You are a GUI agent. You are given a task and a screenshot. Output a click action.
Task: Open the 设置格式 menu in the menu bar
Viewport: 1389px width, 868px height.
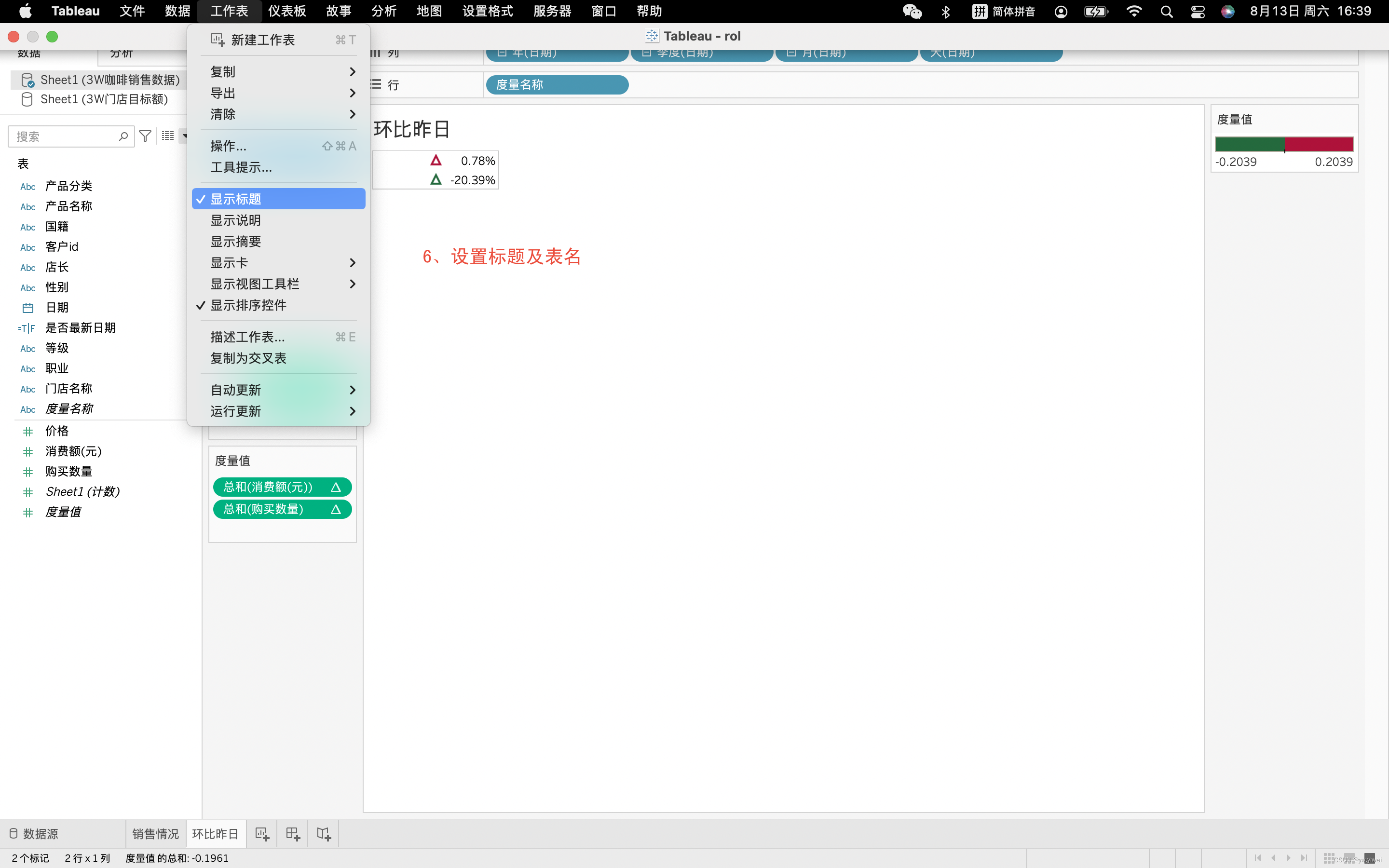point(487,11)
